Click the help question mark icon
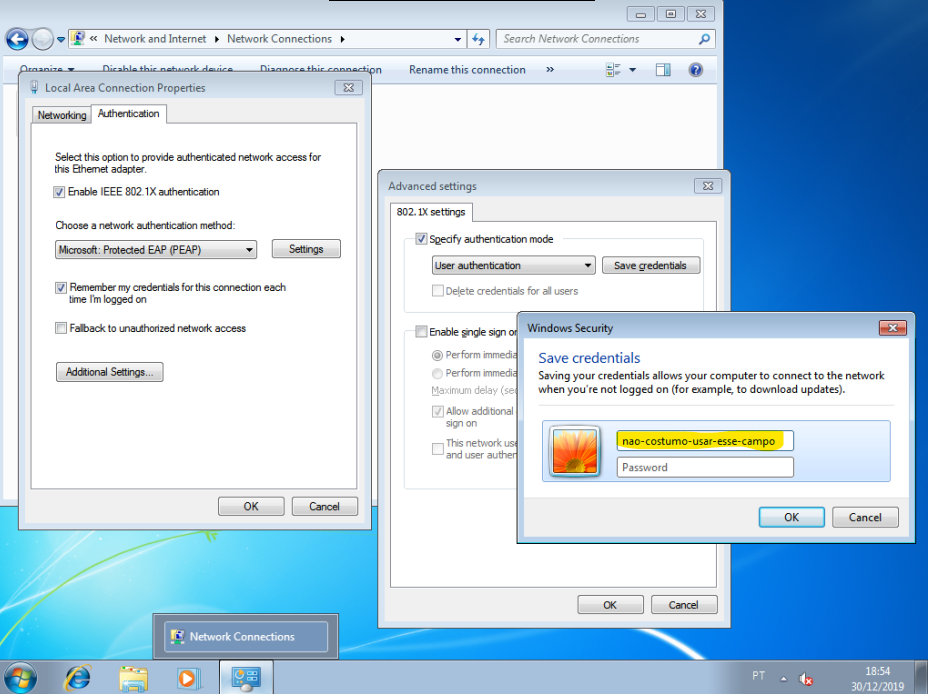 [x=695, y=70]
